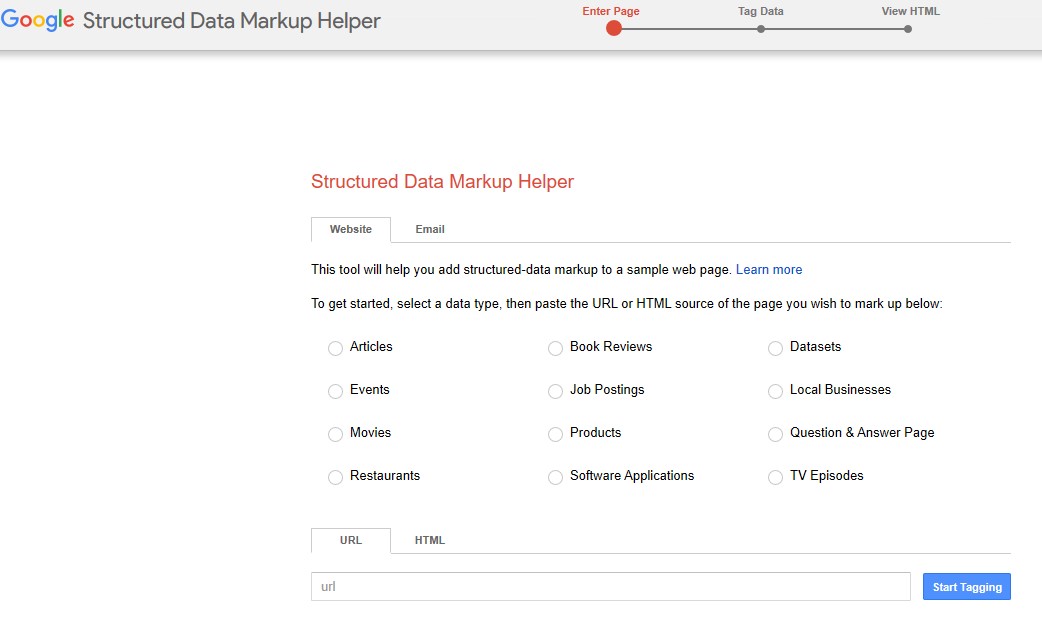The image size is (1042, 622).
Task: Focus the url text field
Action: click(611, 587)
